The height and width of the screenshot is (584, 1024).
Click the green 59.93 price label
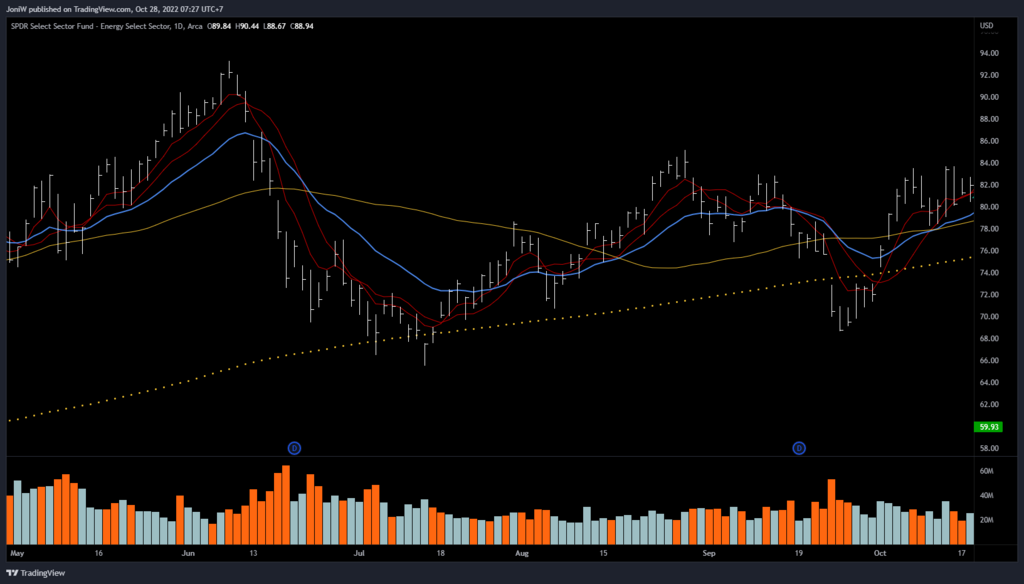point(987,426)
